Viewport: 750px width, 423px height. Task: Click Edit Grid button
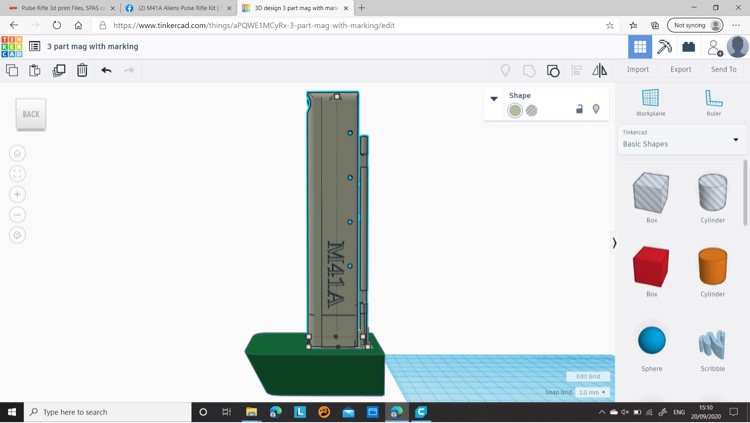[x=588, y=377]
